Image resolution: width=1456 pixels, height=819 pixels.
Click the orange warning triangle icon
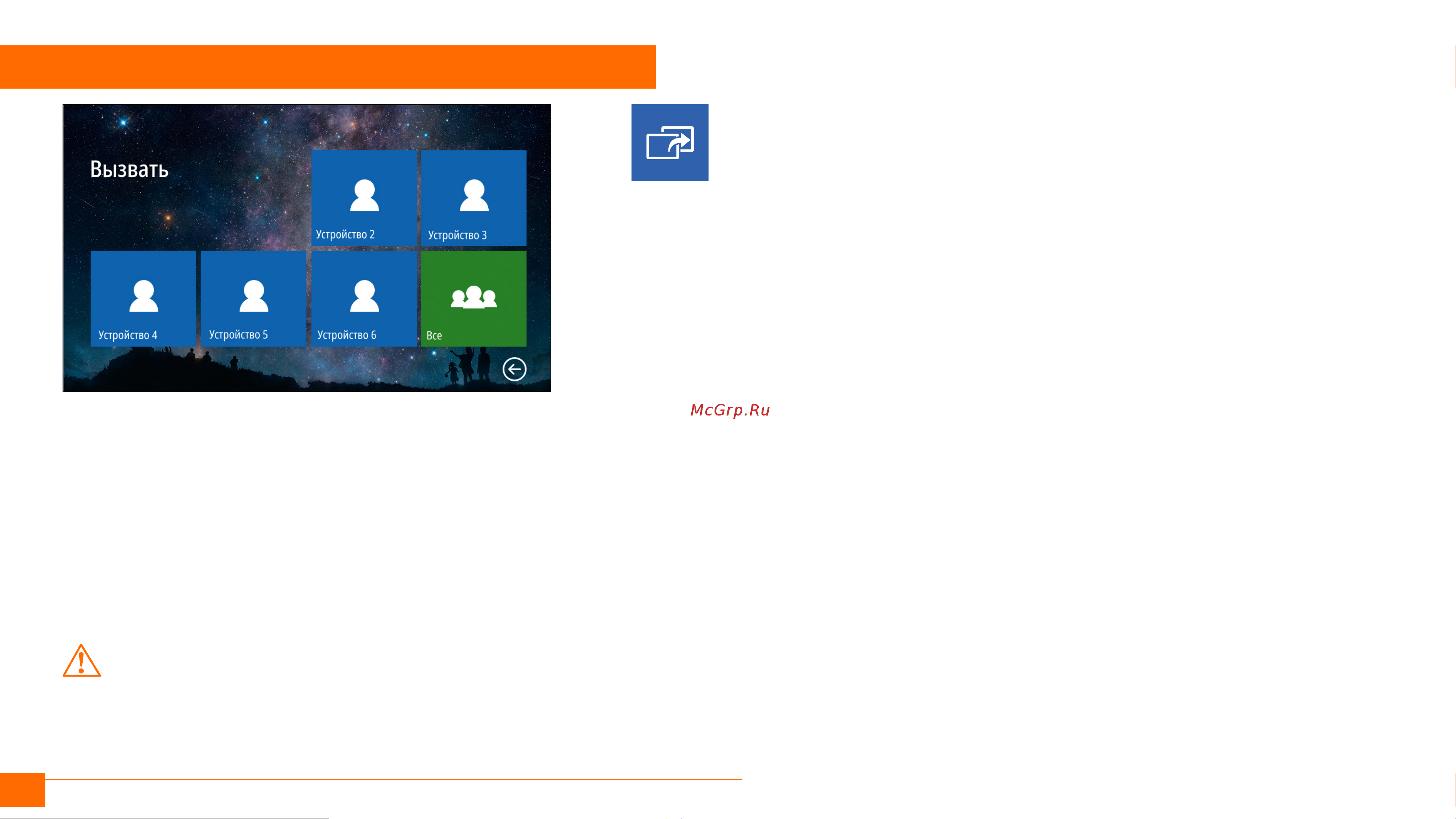81,660
